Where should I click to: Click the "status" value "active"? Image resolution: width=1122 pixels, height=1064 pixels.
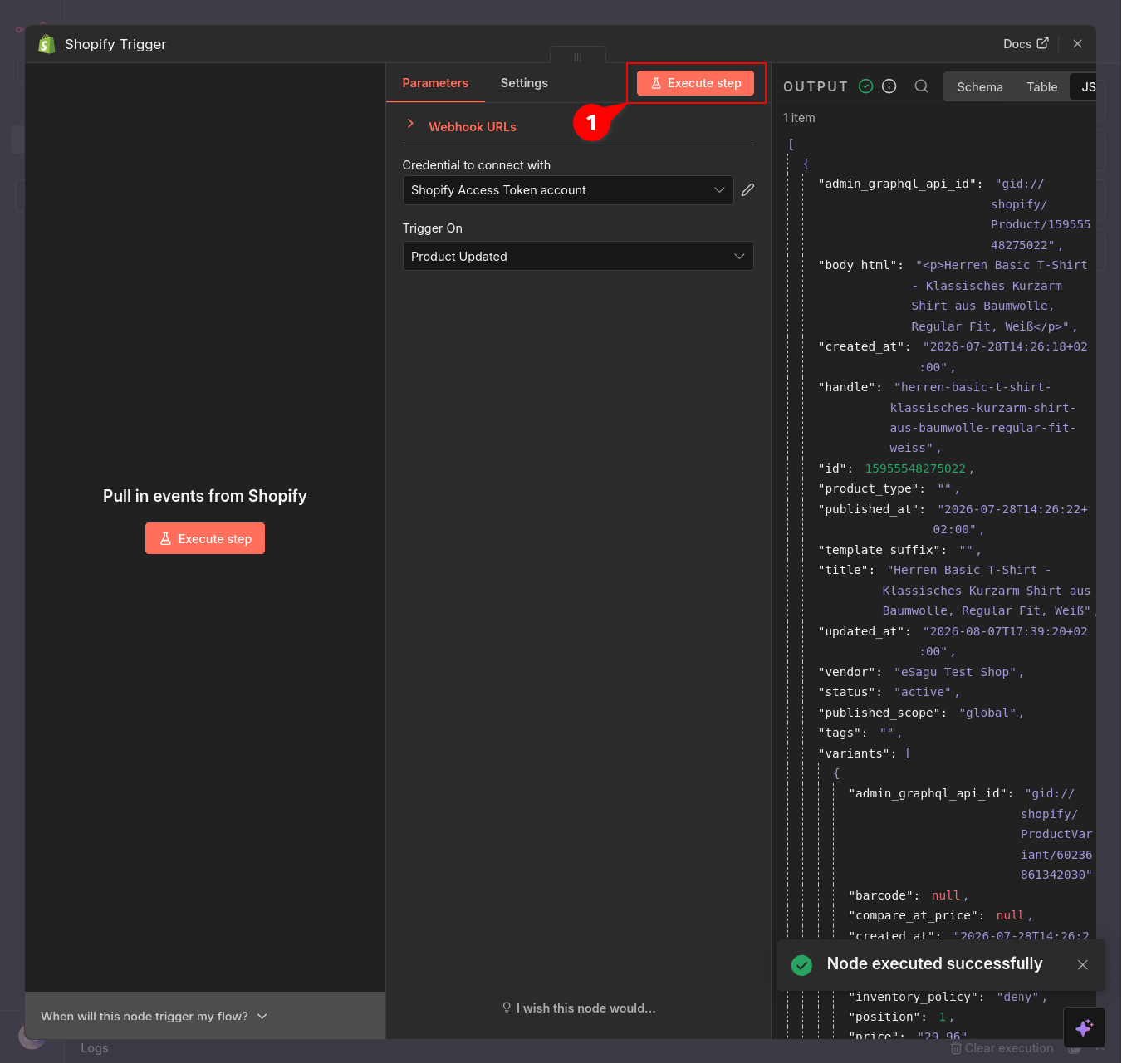pyautogui.click(x=923, y=692)
